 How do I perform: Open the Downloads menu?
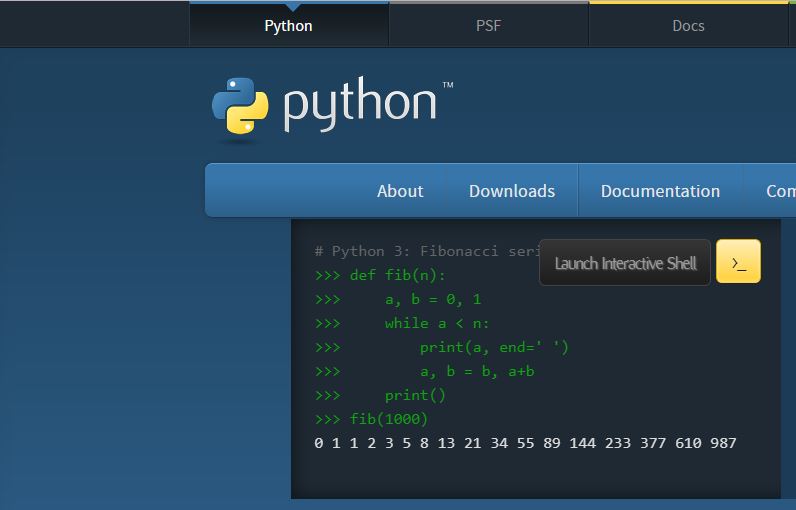pyautogui.click(x=512, y=191)
